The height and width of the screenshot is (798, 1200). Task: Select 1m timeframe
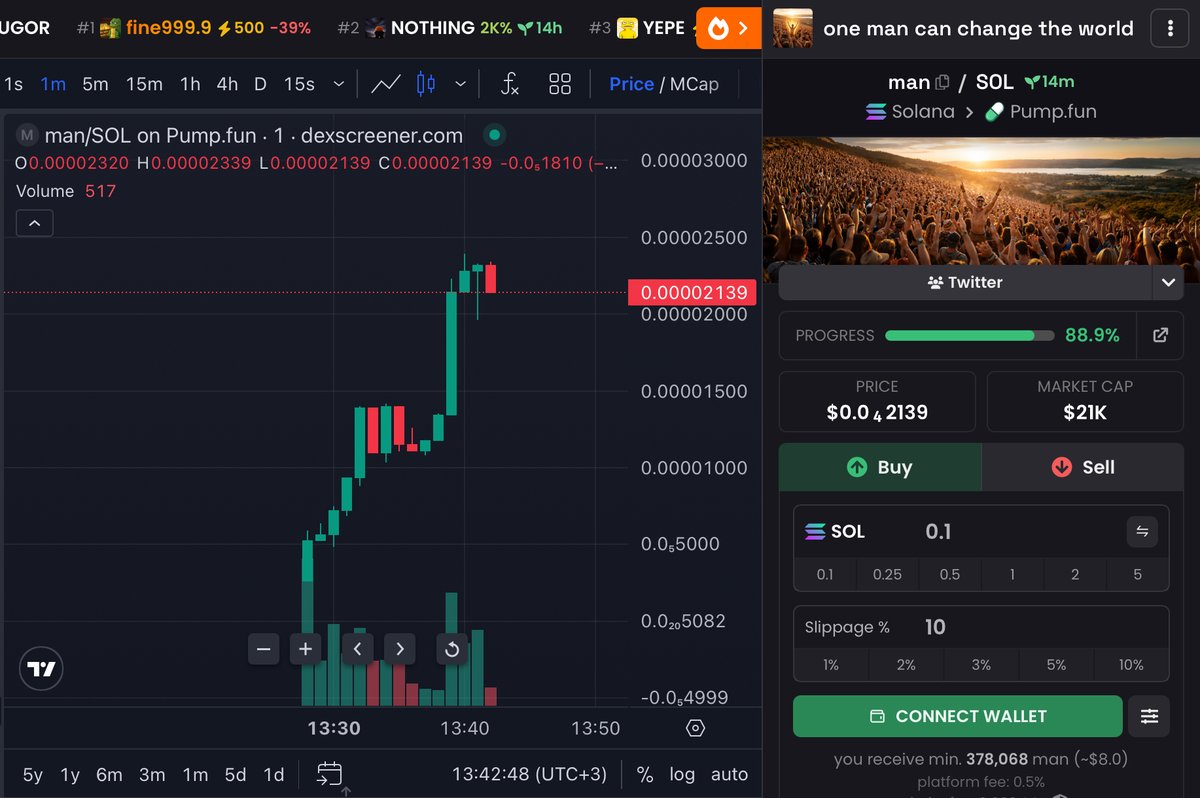coord(53,84)
